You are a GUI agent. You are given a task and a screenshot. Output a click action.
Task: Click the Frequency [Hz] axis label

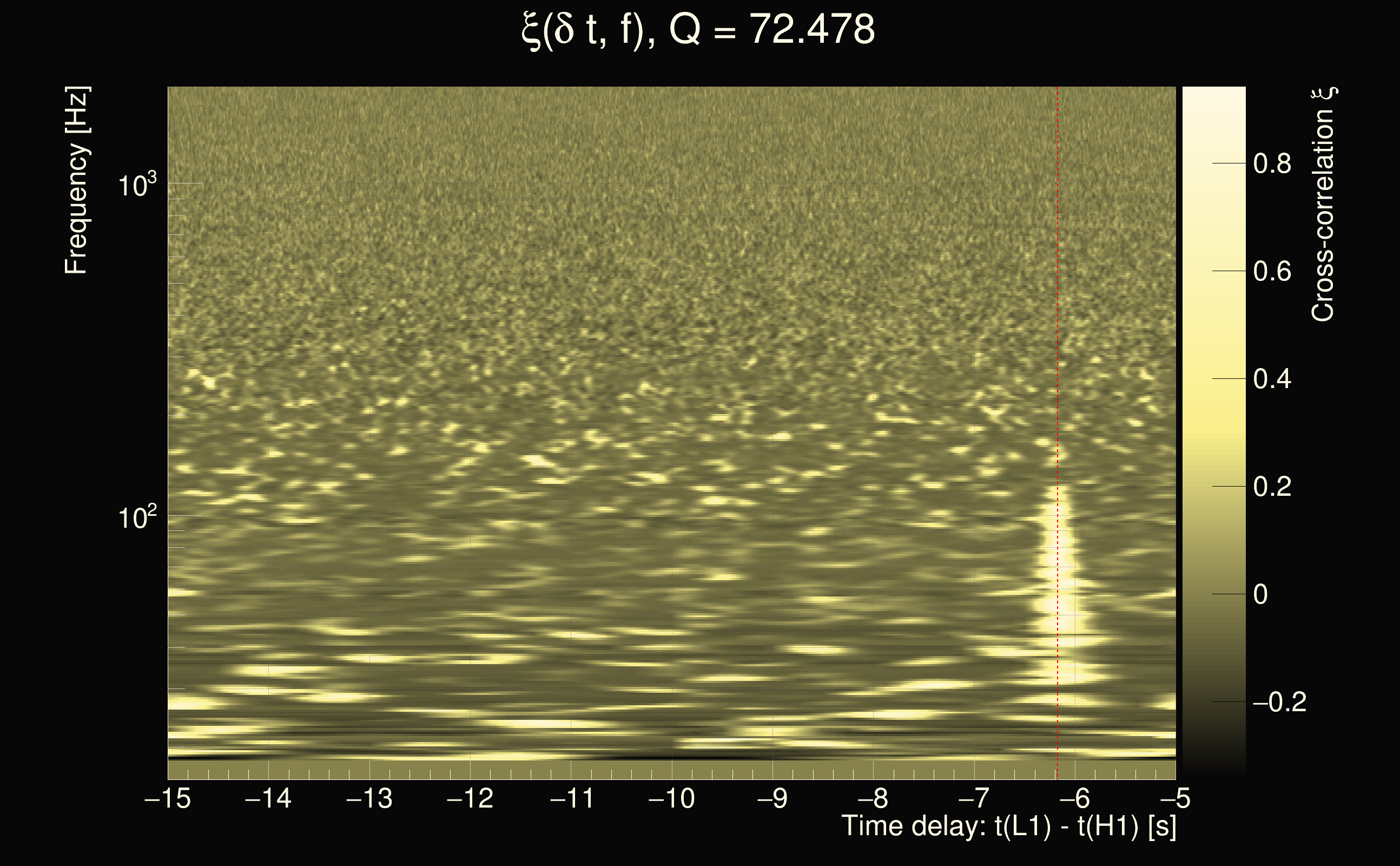coord(76,180)
